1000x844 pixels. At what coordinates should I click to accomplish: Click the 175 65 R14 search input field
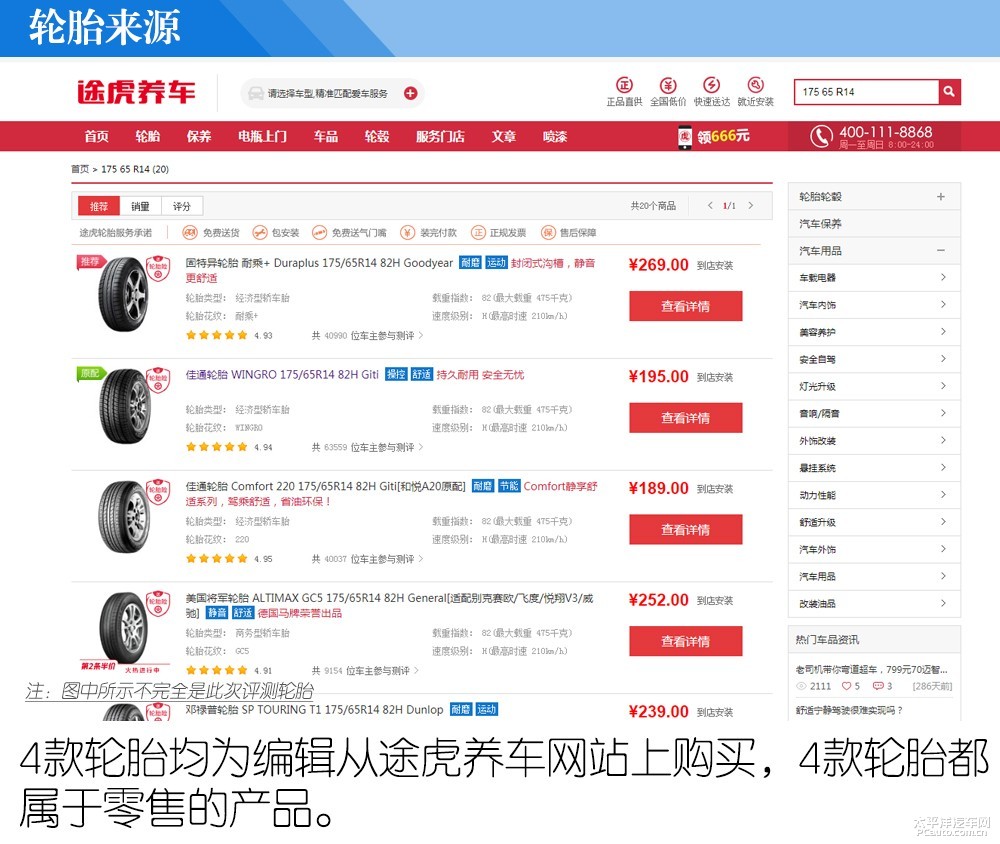[x=866, y=92]
